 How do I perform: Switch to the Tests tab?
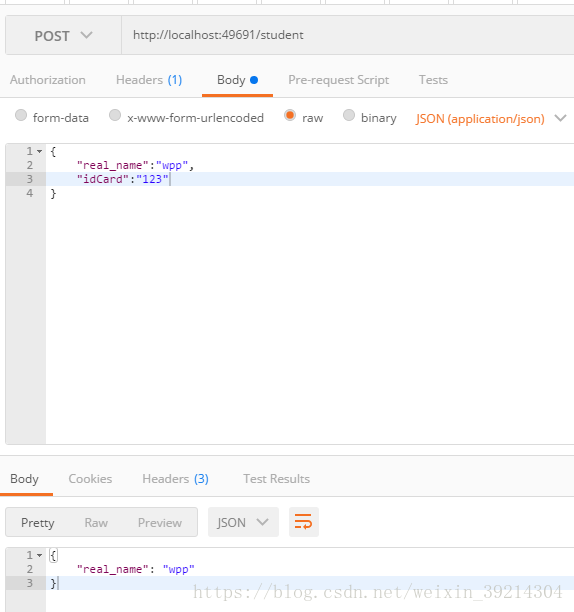click(x=433, y=80)
